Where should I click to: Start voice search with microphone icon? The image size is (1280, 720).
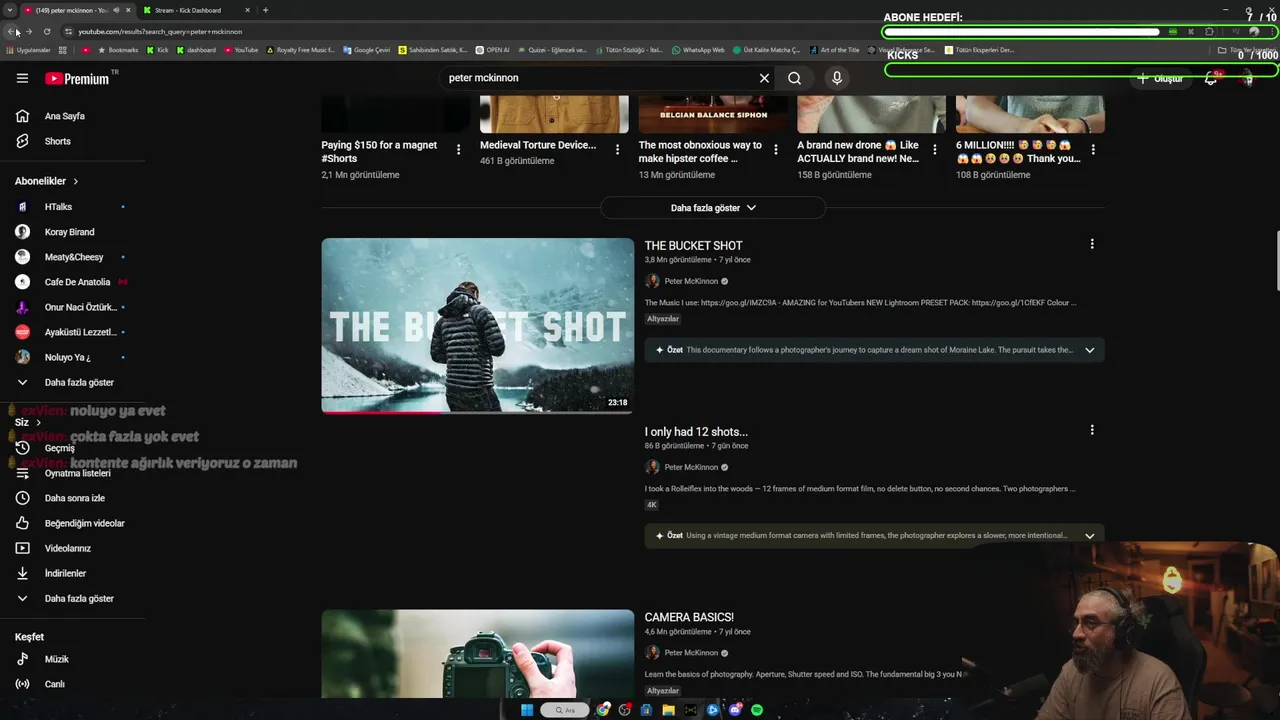coord(837,78)
